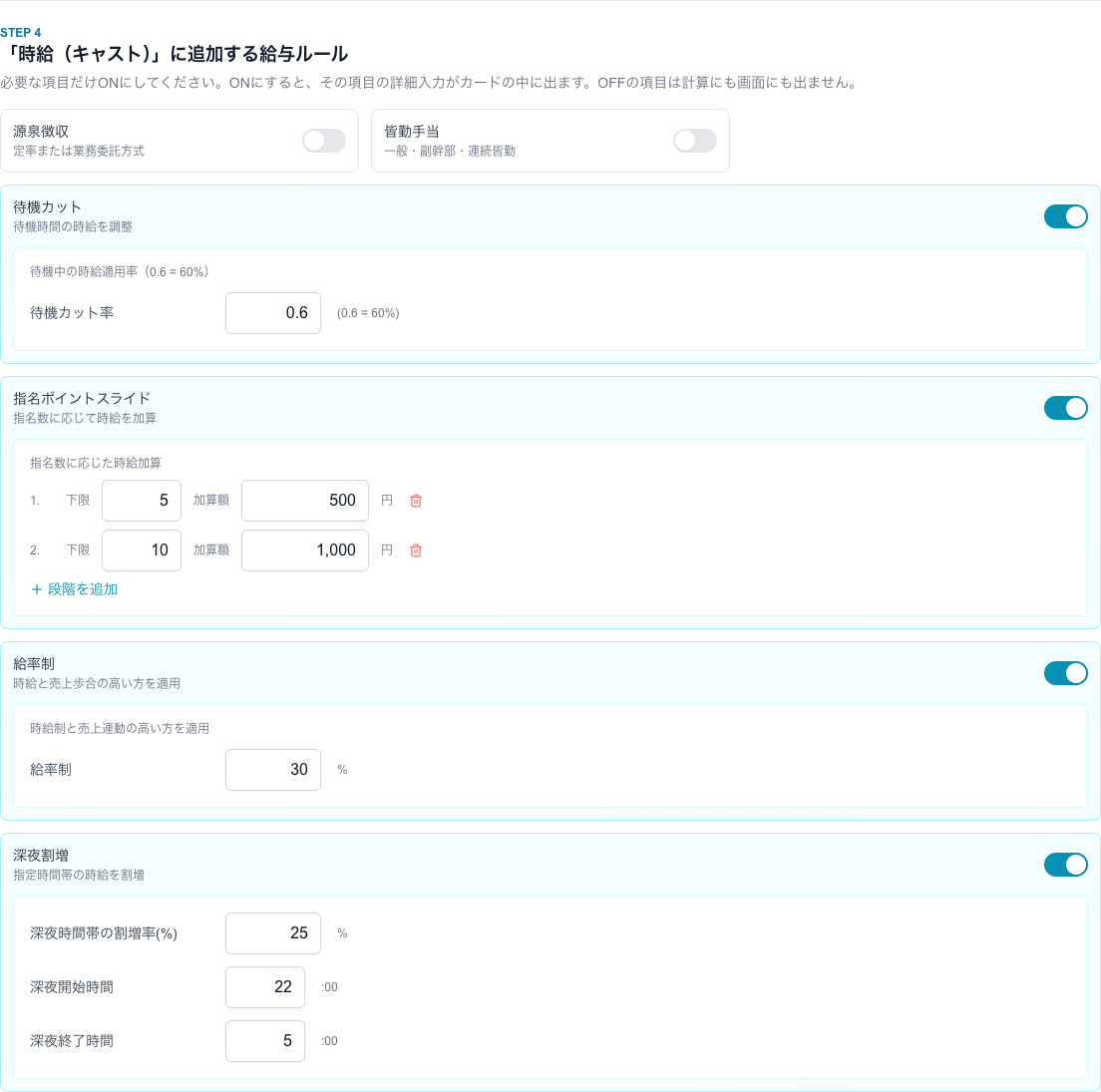
Task: Click the 待機中の時給適用率 hint text
Action: (x=120, y=272)
